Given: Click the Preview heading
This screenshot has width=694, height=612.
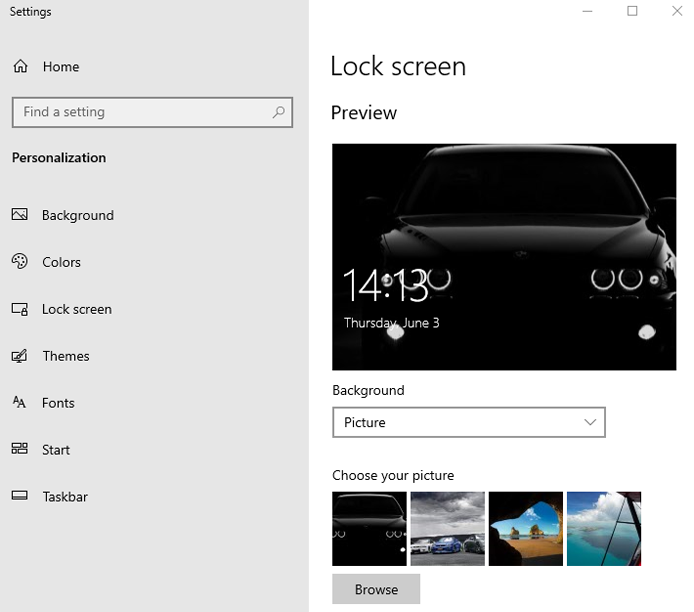Looking at the screenshot, I should [364, 113].
